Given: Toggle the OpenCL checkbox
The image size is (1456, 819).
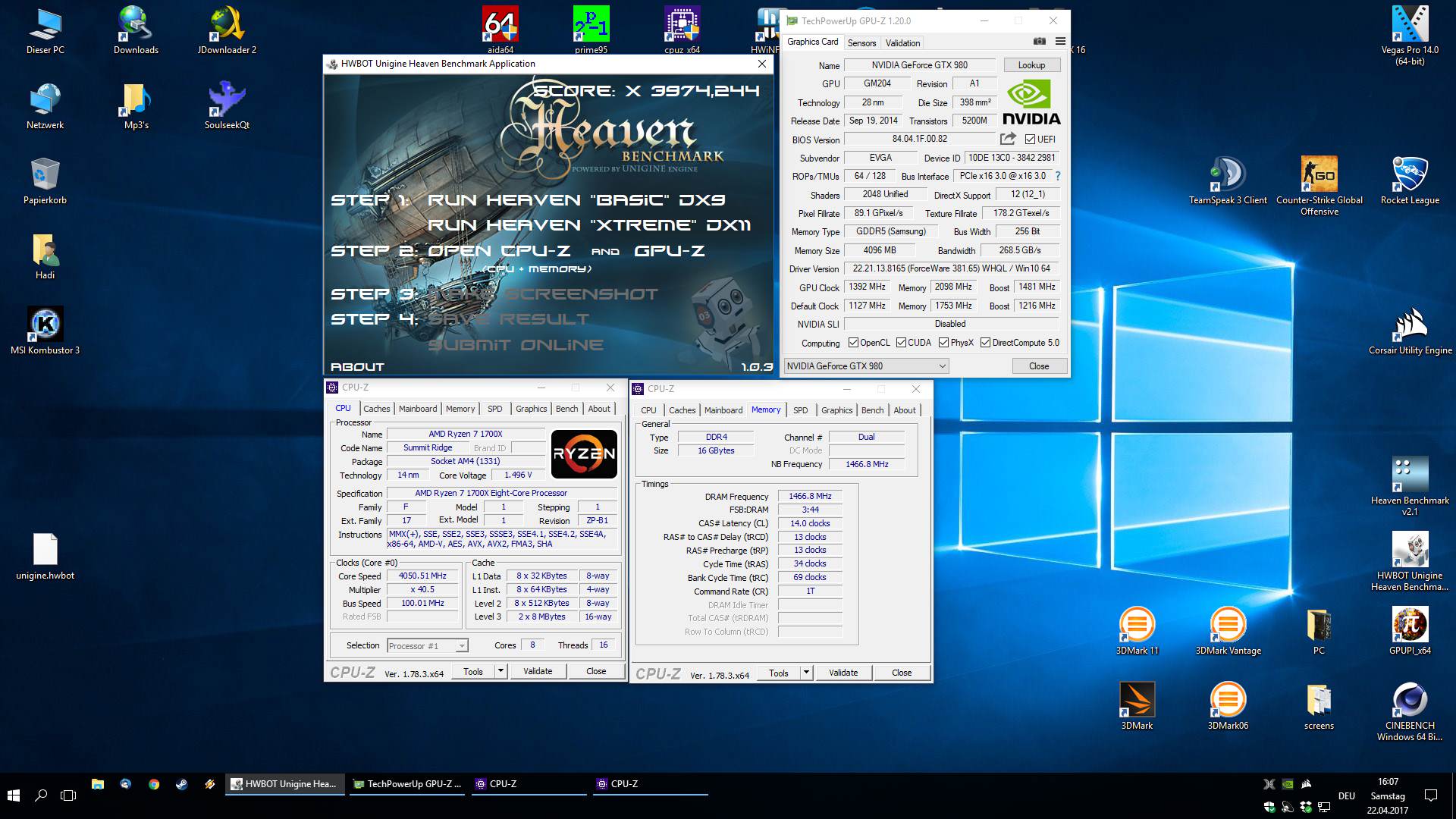Looking at the screenshot, I should click(853, 343).
